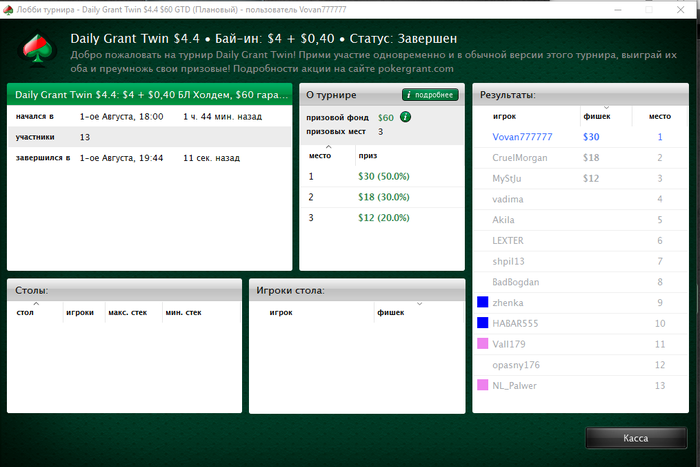Click pink color swatch next to Vall179
This screenshot has width=700, height=467.
[483, 343]
